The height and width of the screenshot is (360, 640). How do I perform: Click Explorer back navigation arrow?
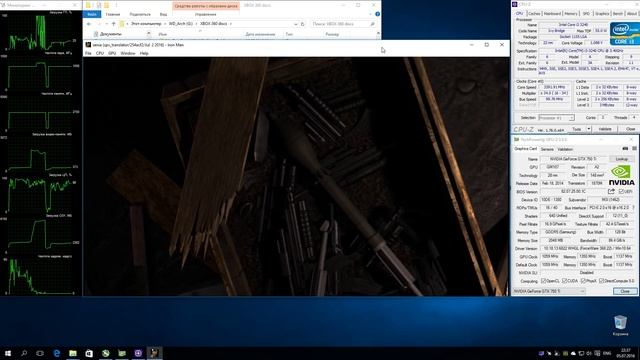coord(89,24)
